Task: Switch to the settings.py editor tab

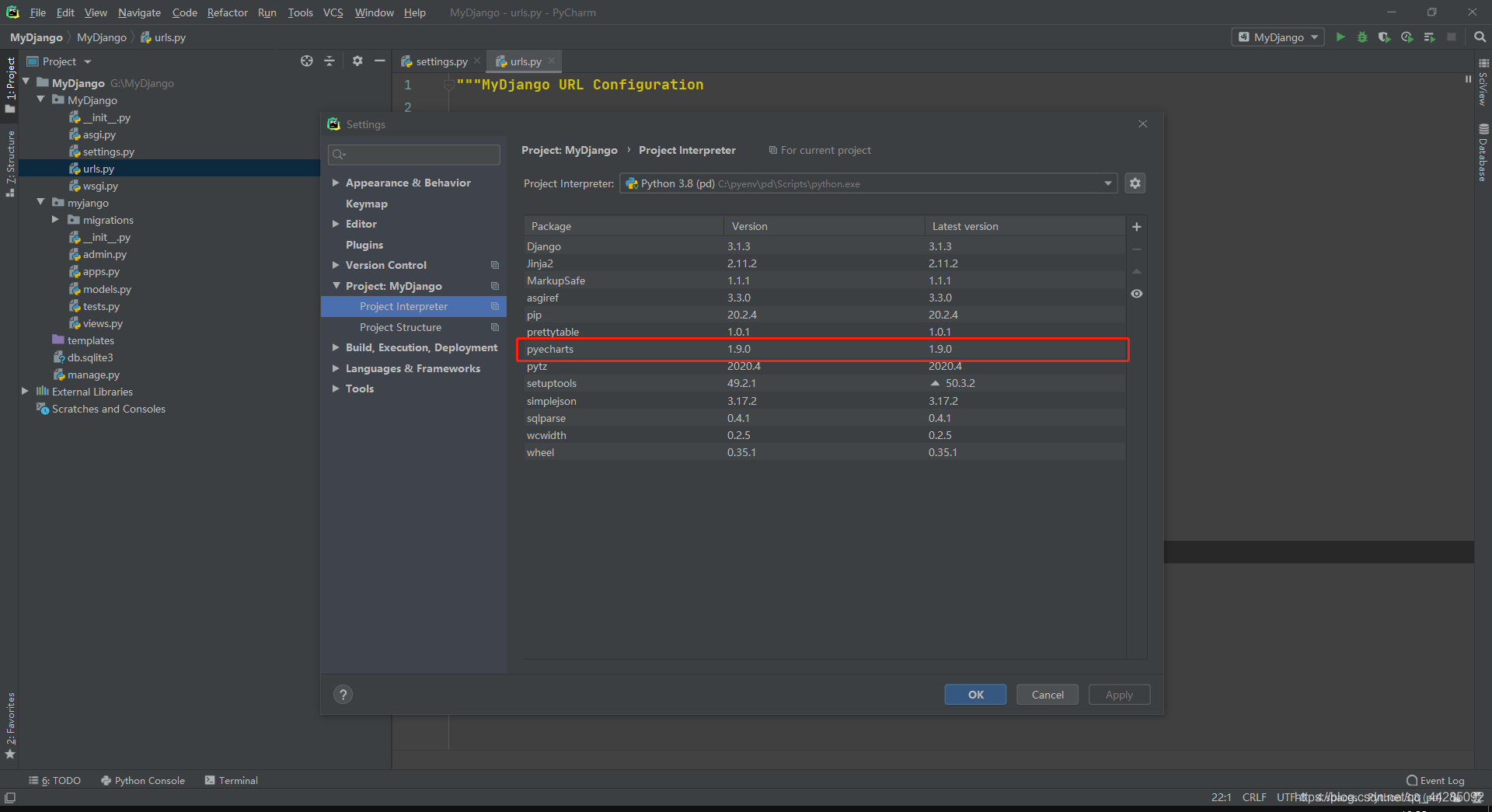Action: (x=441, y=61)
